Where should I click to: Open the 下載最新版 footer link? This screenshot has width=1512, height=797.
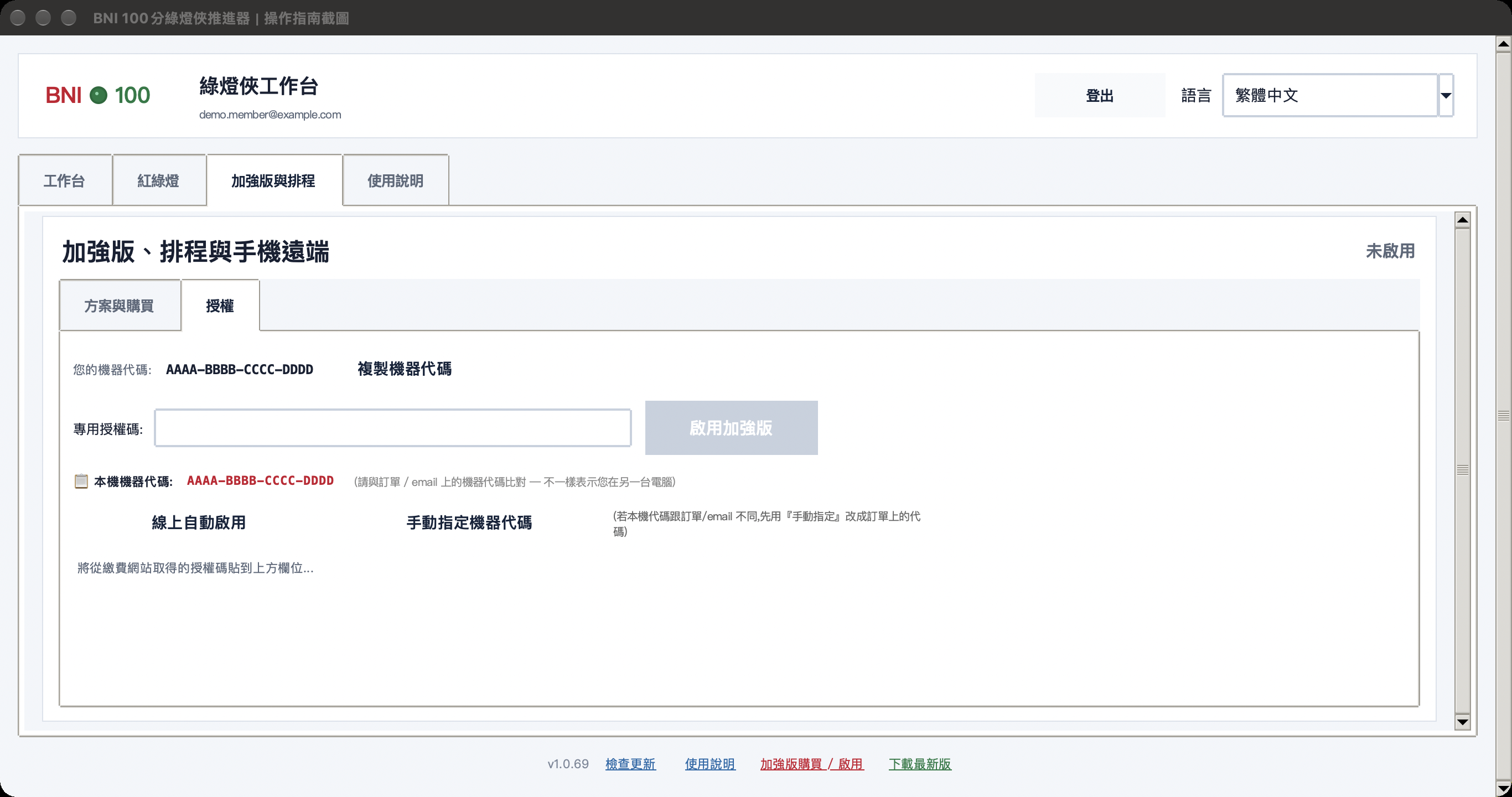click(x=920, y=764)
